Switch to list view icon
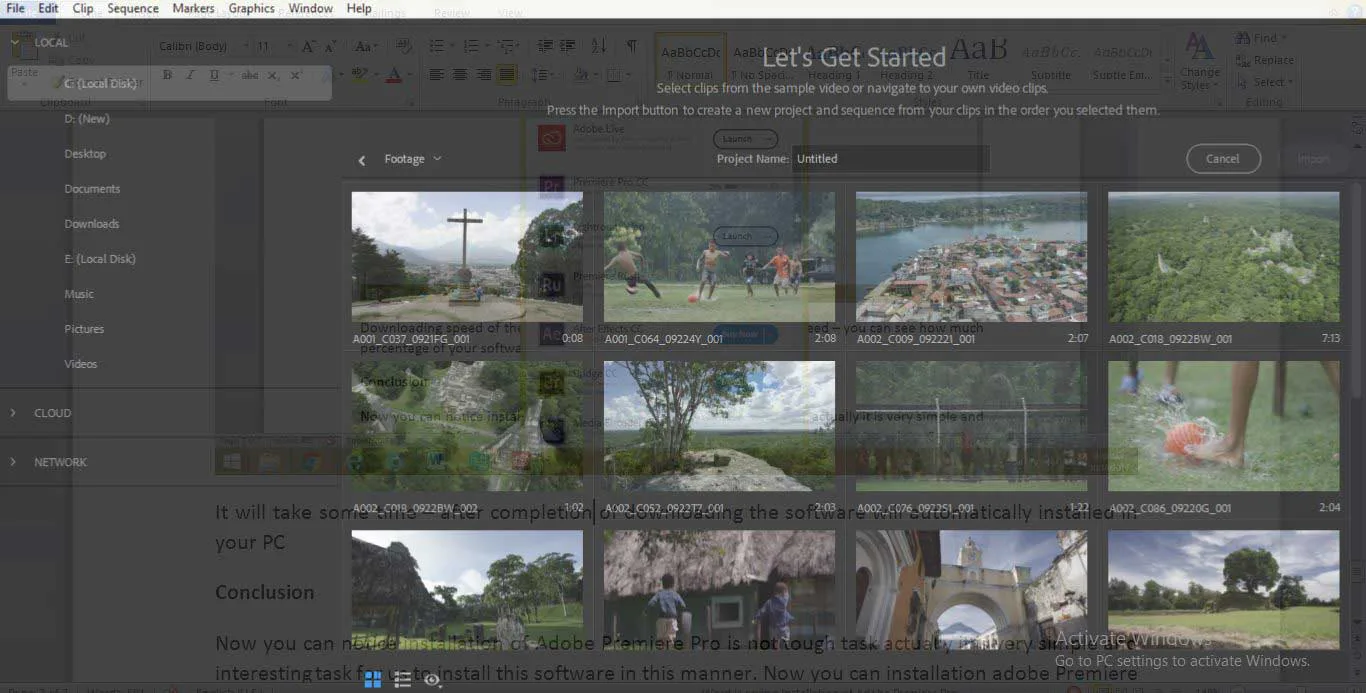Viewport: 1366px width, 693px height. click(402, 680)
